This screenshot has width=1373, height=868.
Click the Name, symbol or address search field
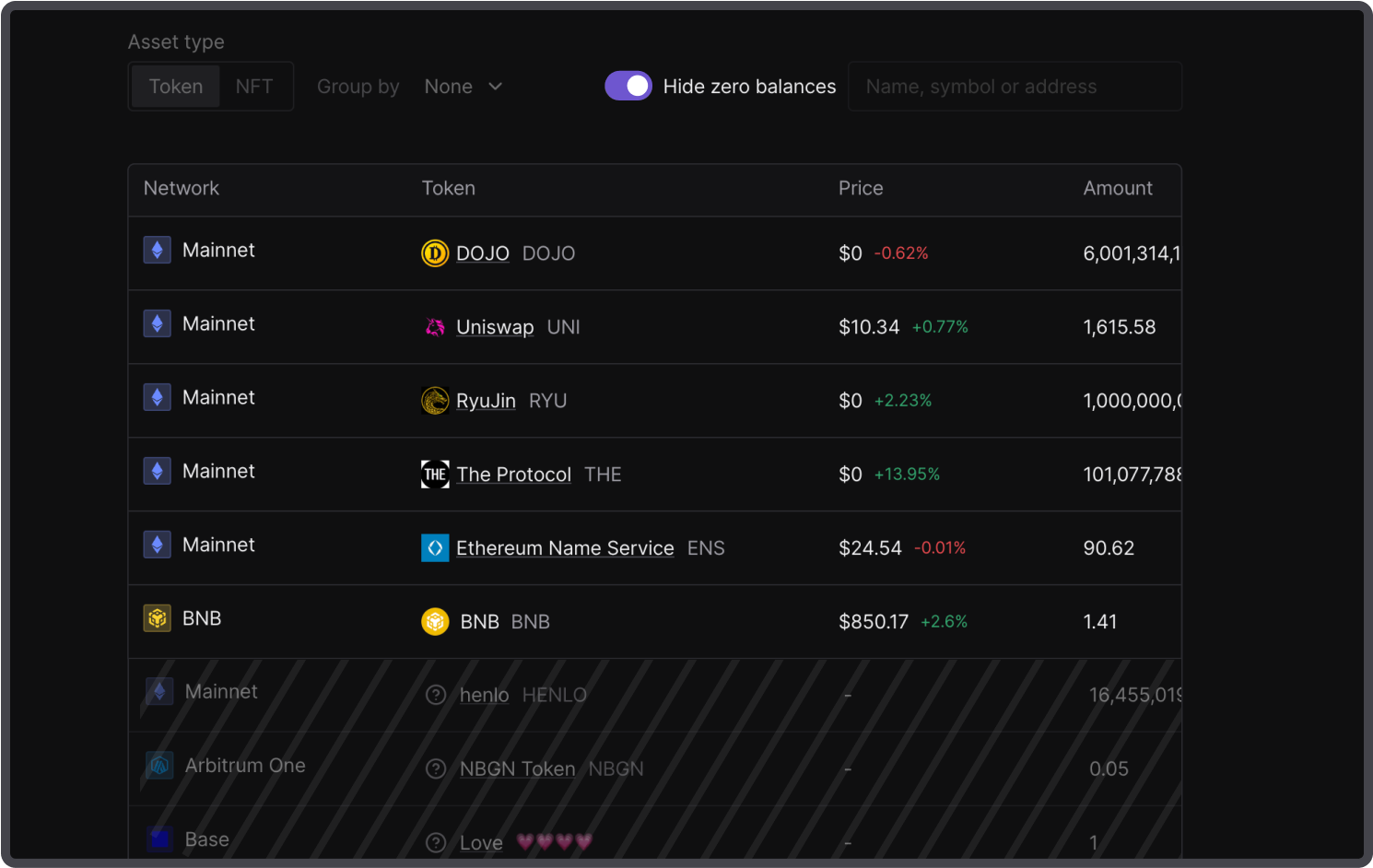point(1014,87)
